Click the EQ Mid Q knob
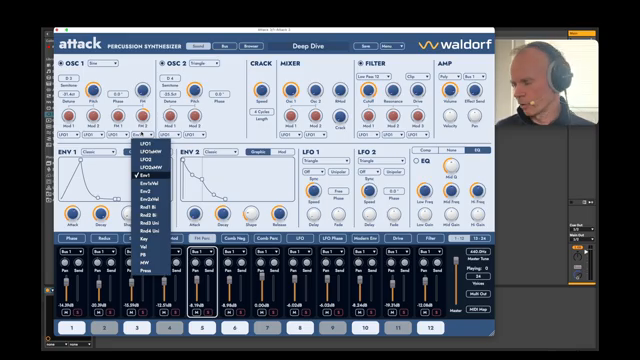 point(451,166)
